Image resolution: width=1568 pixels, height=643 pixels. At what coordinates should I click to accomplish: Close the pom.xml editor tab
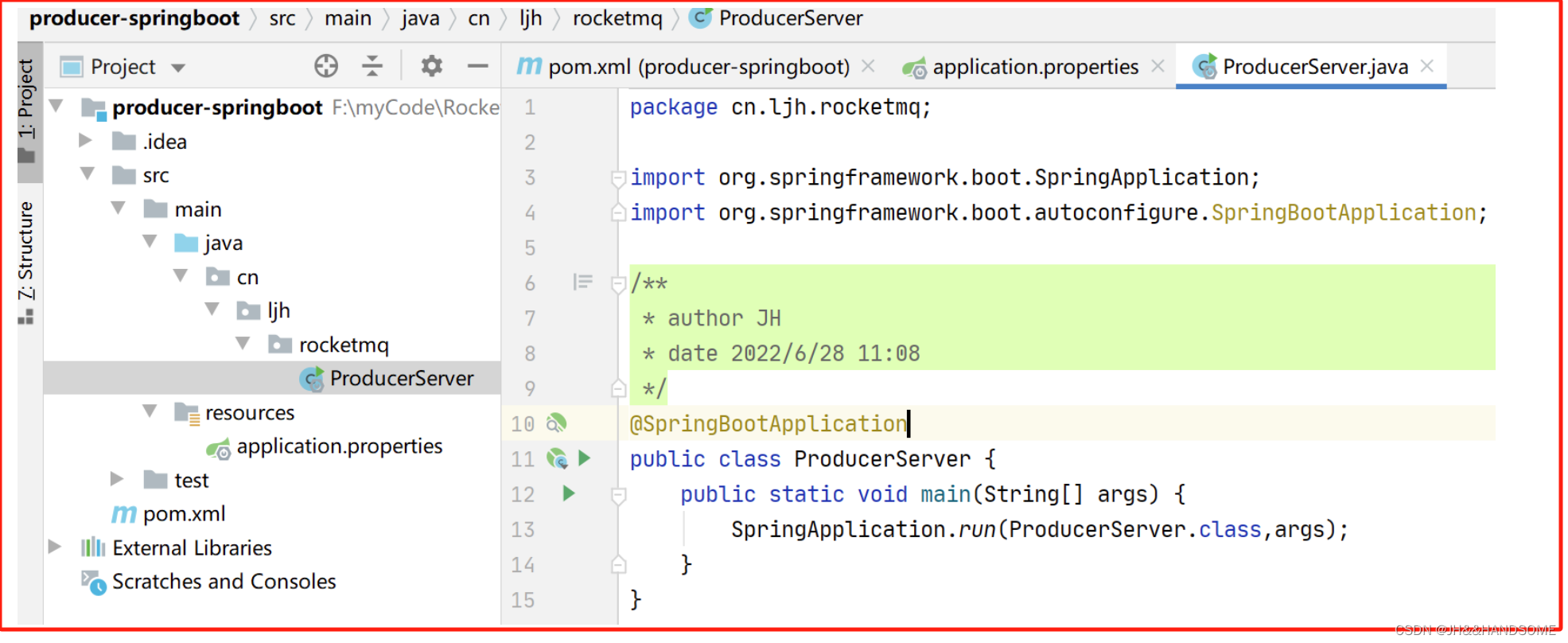(868, 66)
